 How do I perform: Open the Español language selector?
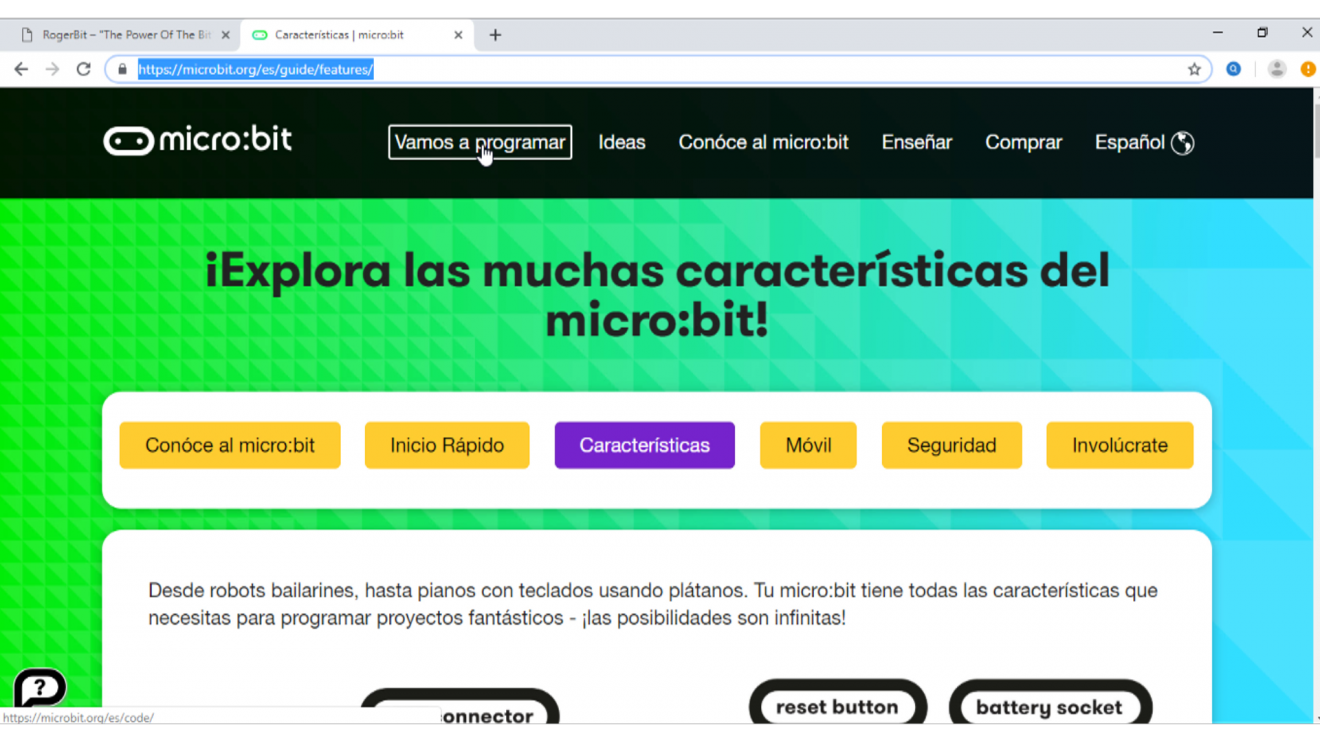1132,142
